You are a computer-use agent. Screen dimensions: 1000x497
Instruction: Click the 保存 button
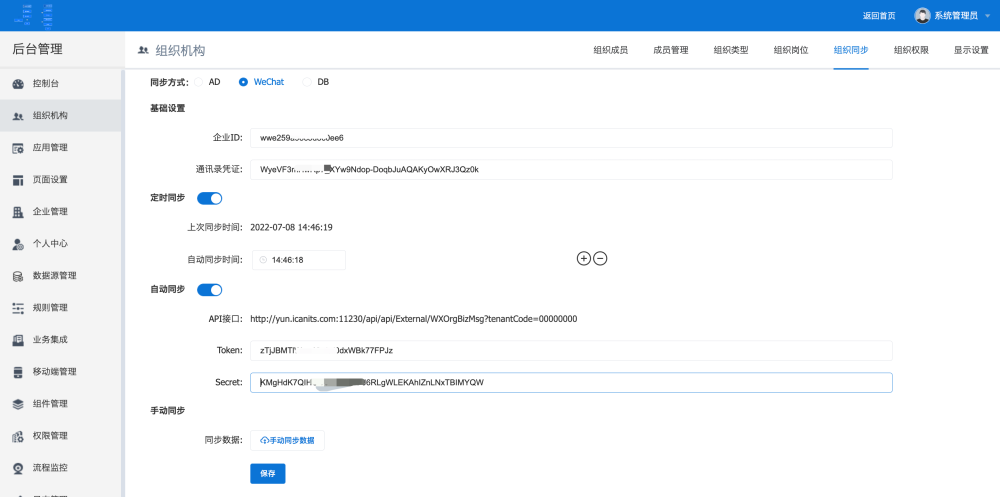[x=267, y=473]
